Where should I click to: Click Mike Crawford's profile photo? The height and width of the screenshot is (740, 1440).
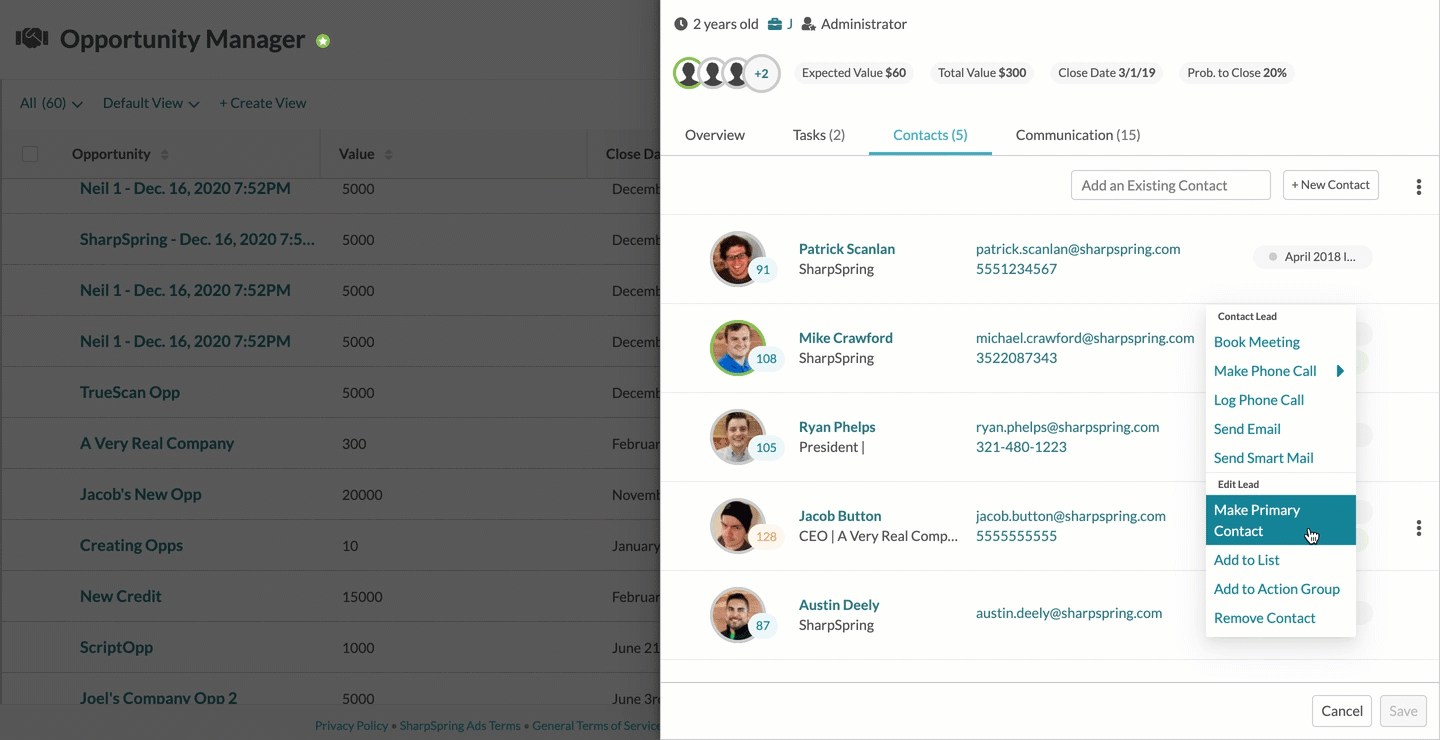737,347
